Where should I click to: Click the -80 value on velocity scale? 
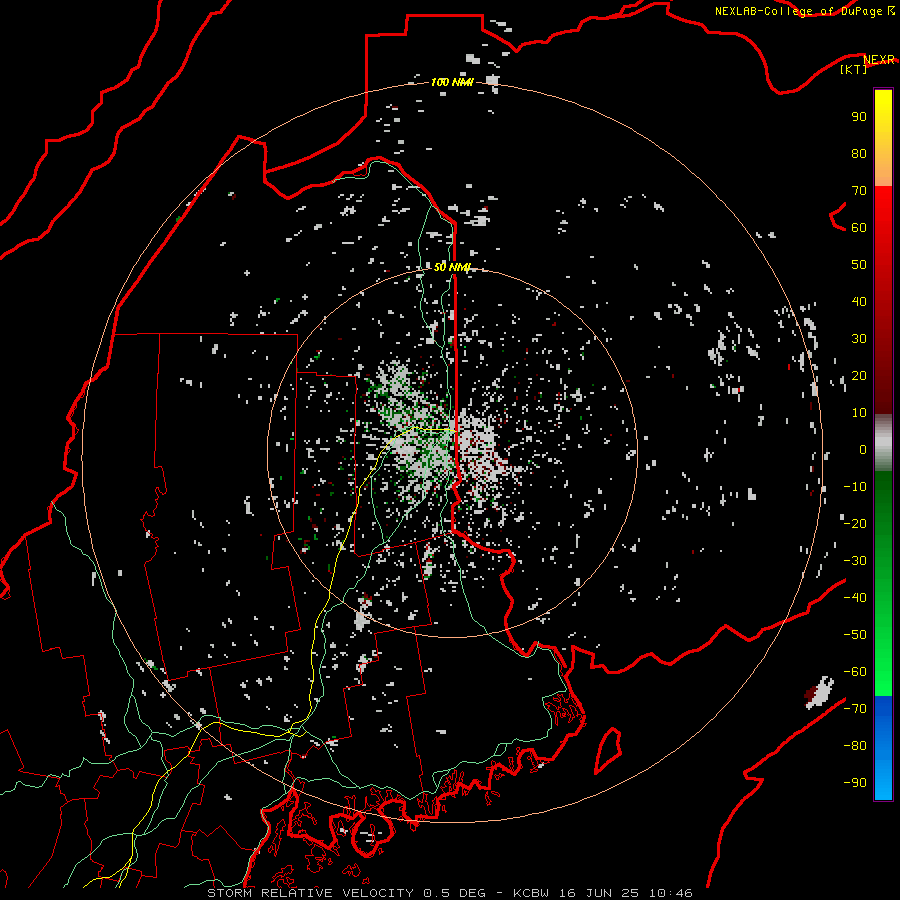pos(855,746)
